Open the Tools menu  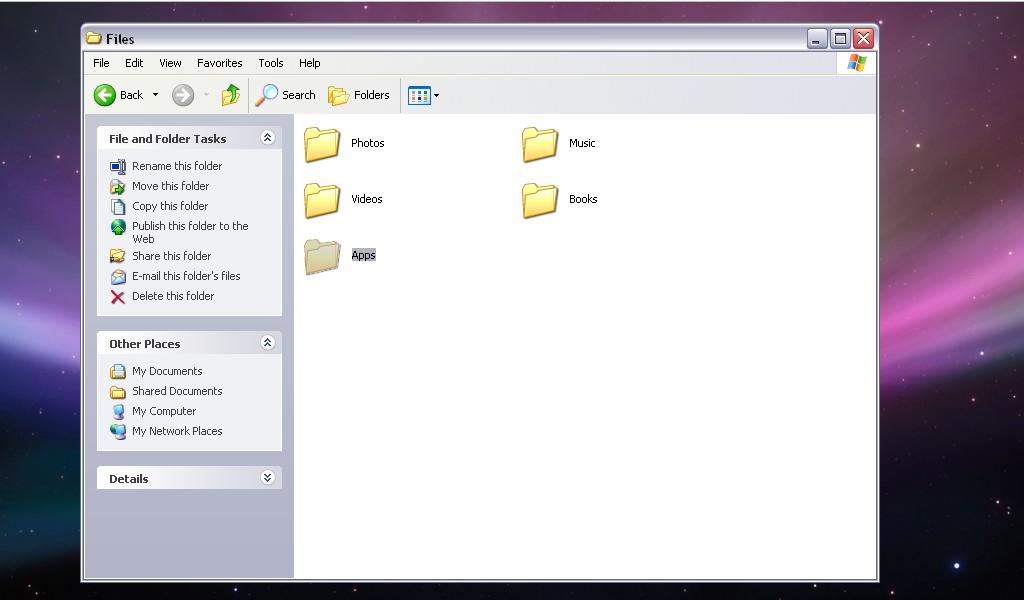270,63
